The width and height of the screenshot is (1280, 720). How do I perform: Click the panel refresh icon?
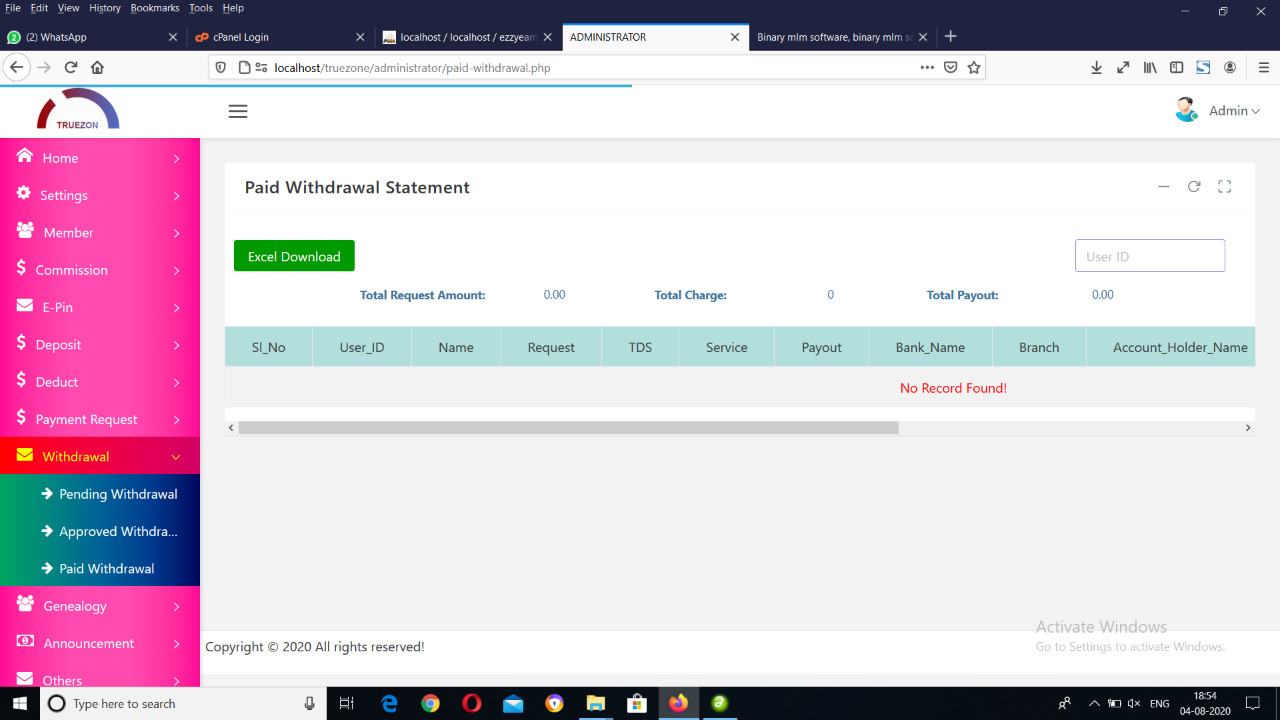point(1194,187)
